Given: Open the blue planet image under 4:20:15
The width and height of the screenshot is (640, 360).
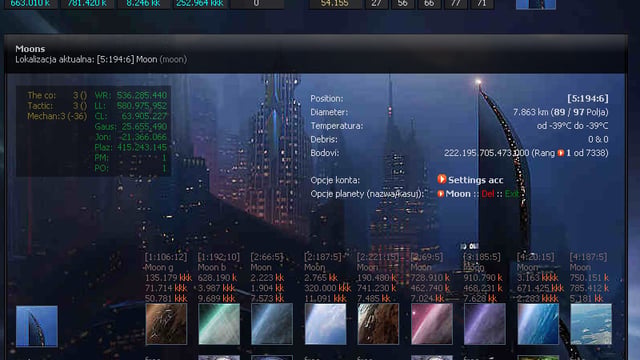Looking at the screenshot, I should click(x=538, y=324).
